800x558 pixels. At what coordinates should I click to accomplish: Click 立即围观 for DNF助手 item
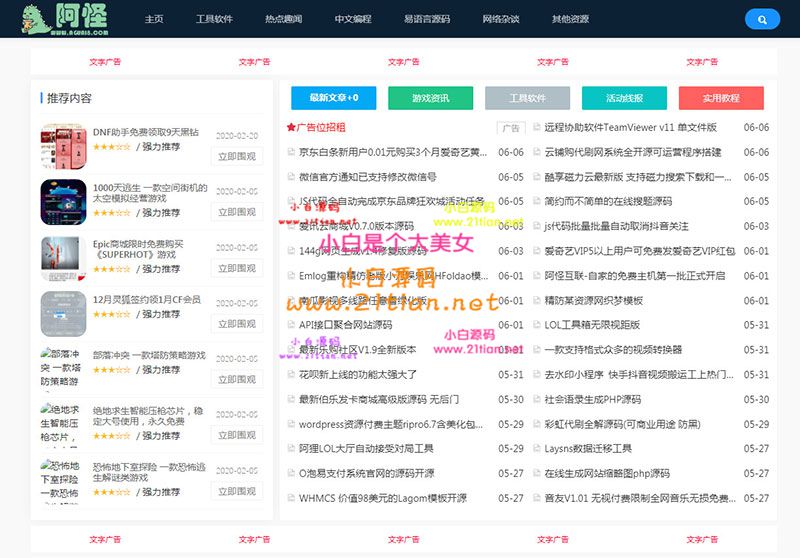pyautogui.click(x=237, y=156)
